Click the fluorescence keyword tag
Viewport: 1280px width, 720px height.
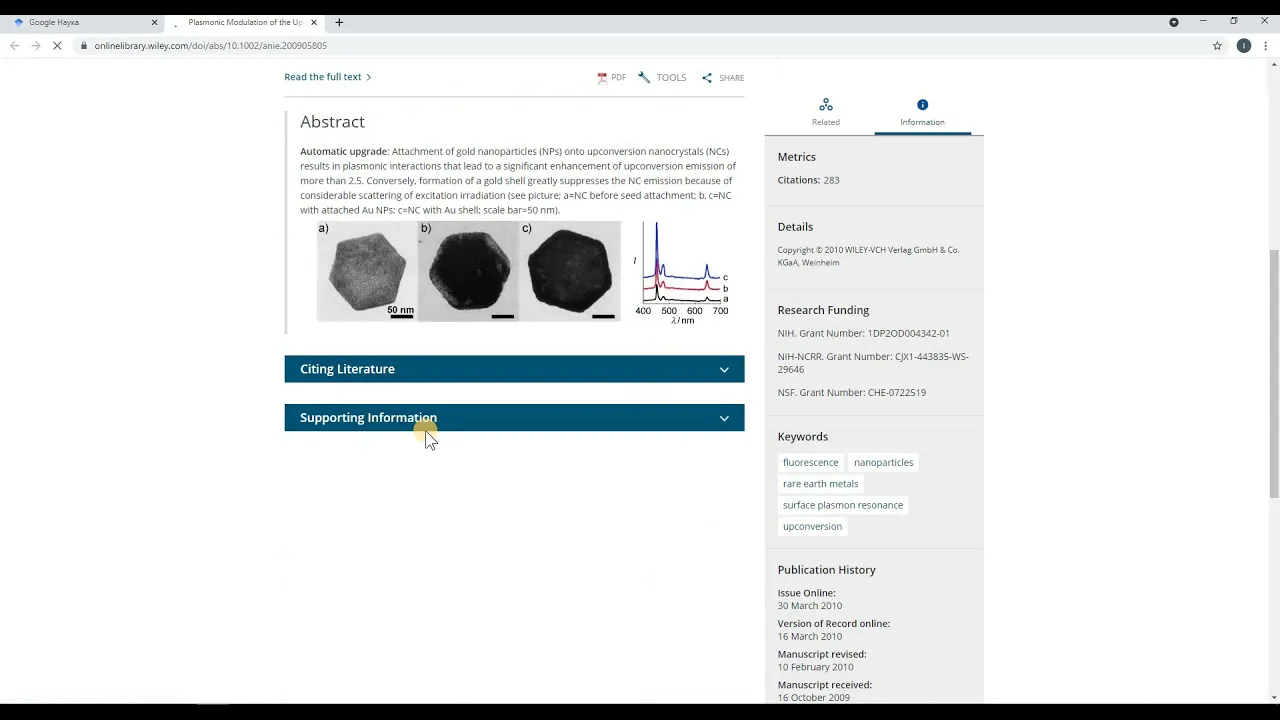click(x=810, y=463)
